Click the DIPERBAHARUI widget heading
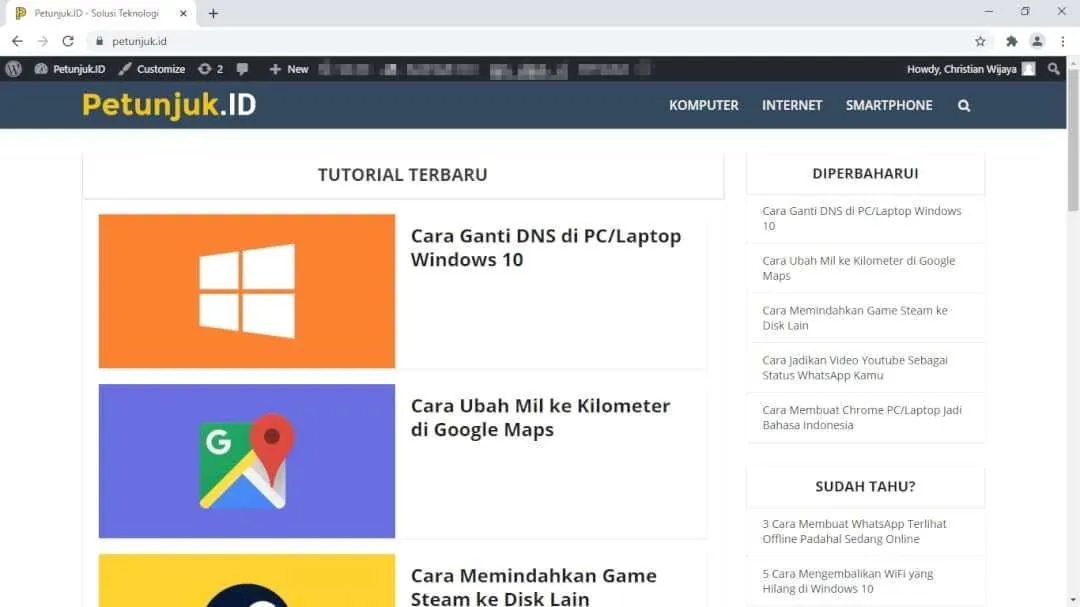 (x=865, y=174)
